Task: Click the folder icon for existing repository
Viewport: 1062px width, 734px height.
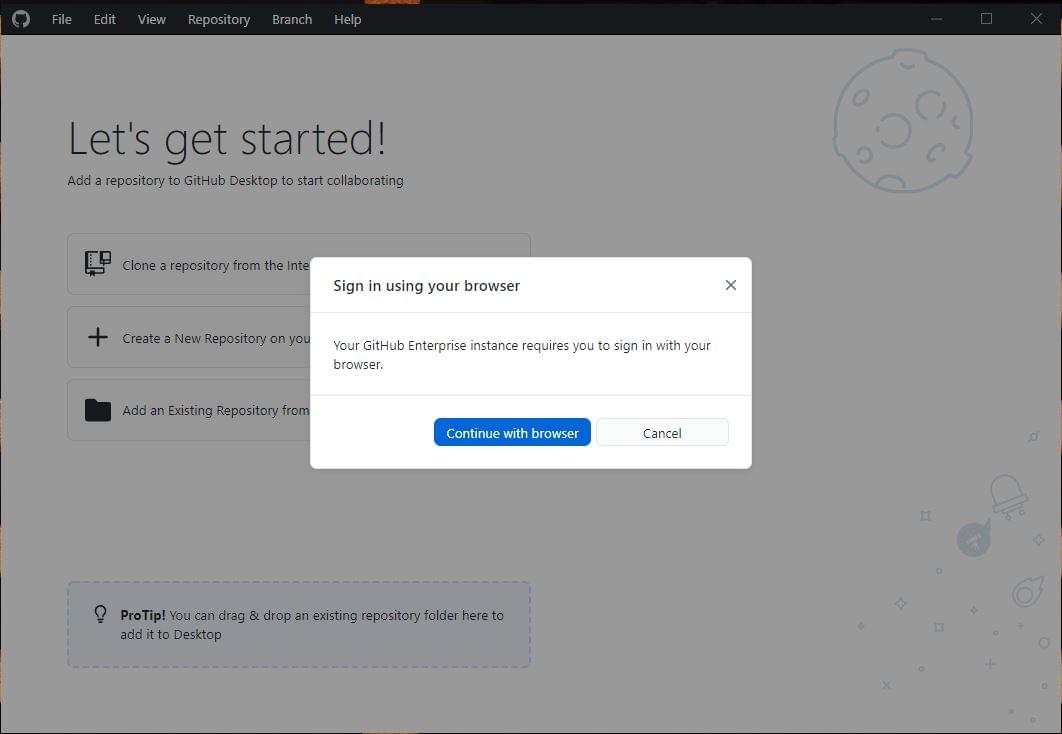Action: click(x=98, y=410)
